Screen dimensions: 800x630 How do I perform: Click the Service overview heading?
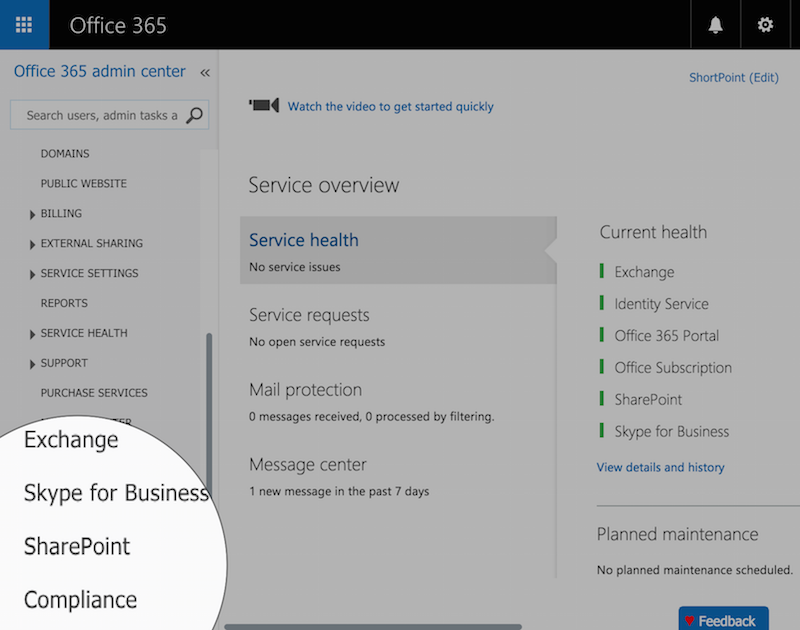[323, 185]
